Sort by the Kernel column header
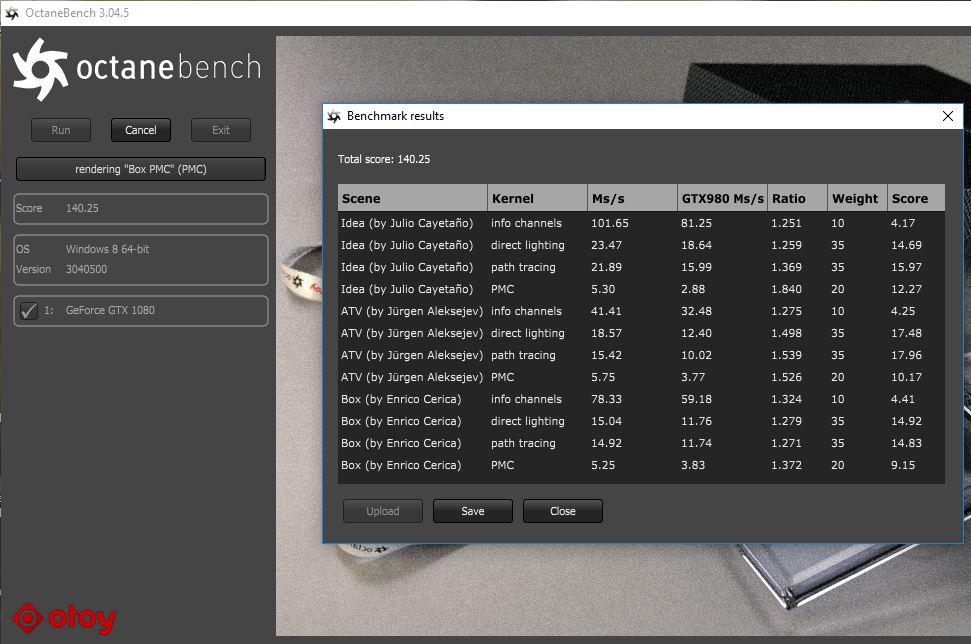 click(538, 198)
